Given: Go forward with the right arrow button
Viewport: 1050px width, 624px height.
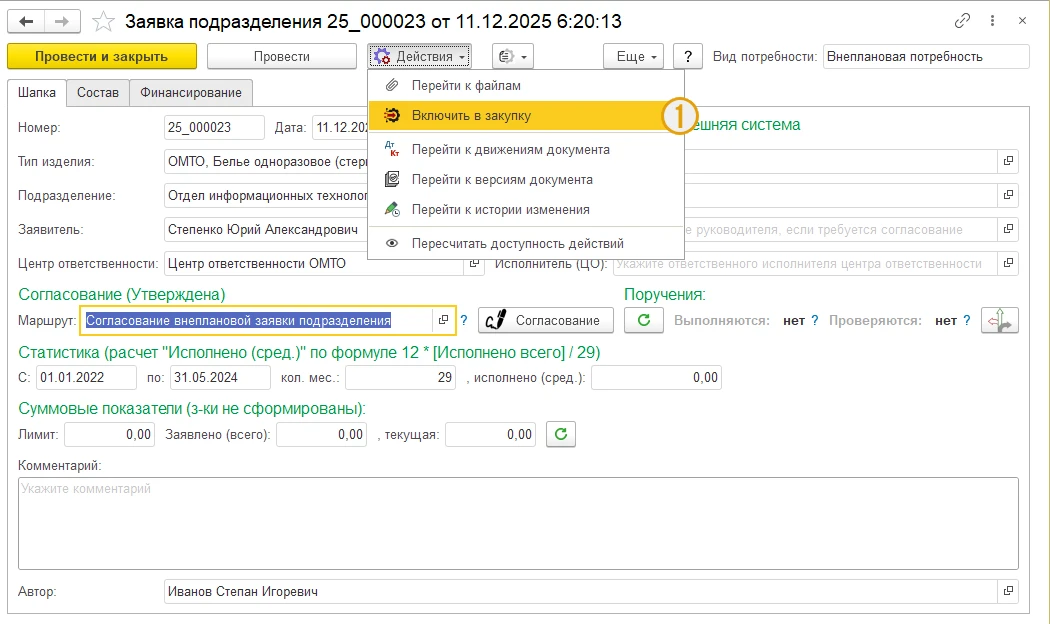Looking at the screenshot, I should (x=62, y=21).
